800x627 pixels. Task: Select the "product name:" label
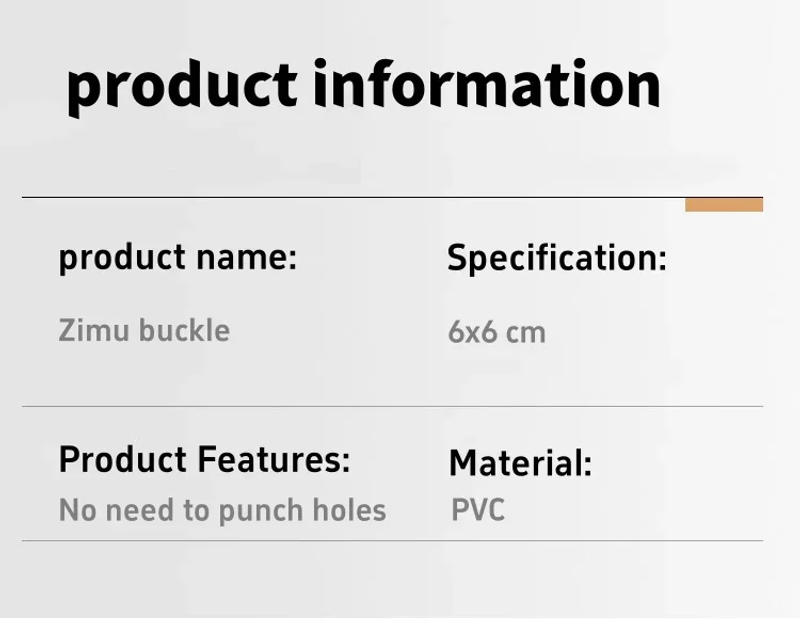[178, 258]
